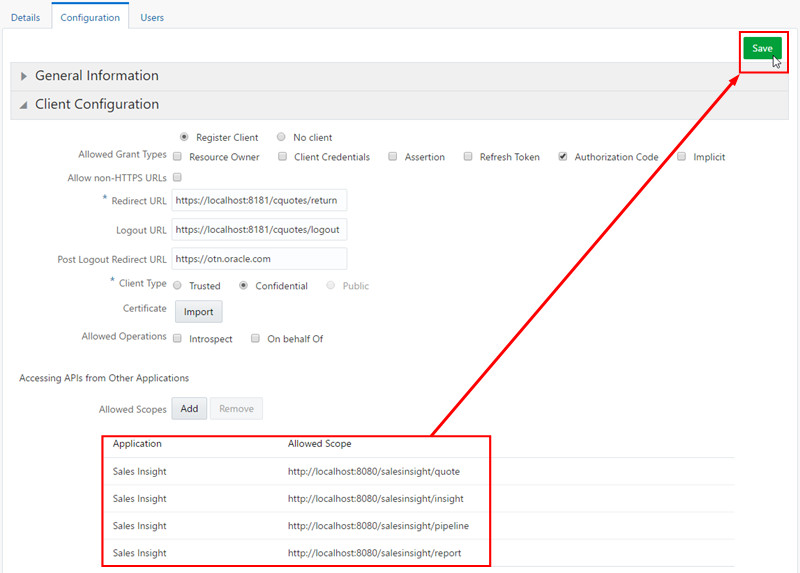Select the salesinsight/pipeline scope row
This screenshot has height=573, width=800.
419,526
